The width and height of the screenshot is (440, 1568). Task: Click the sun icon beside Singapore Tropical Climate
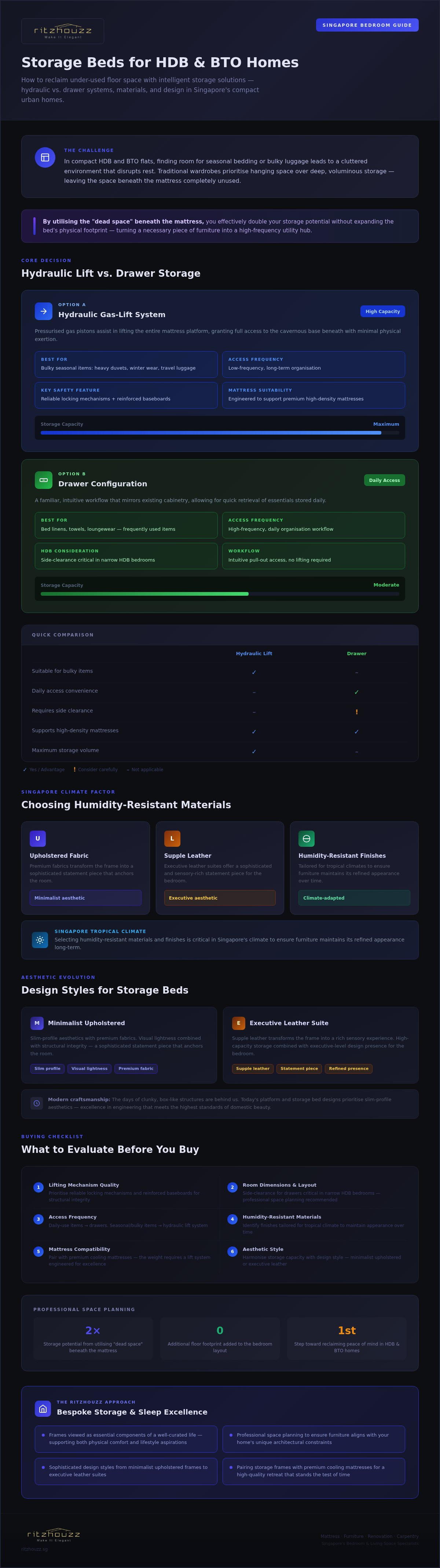pos(40,940)
